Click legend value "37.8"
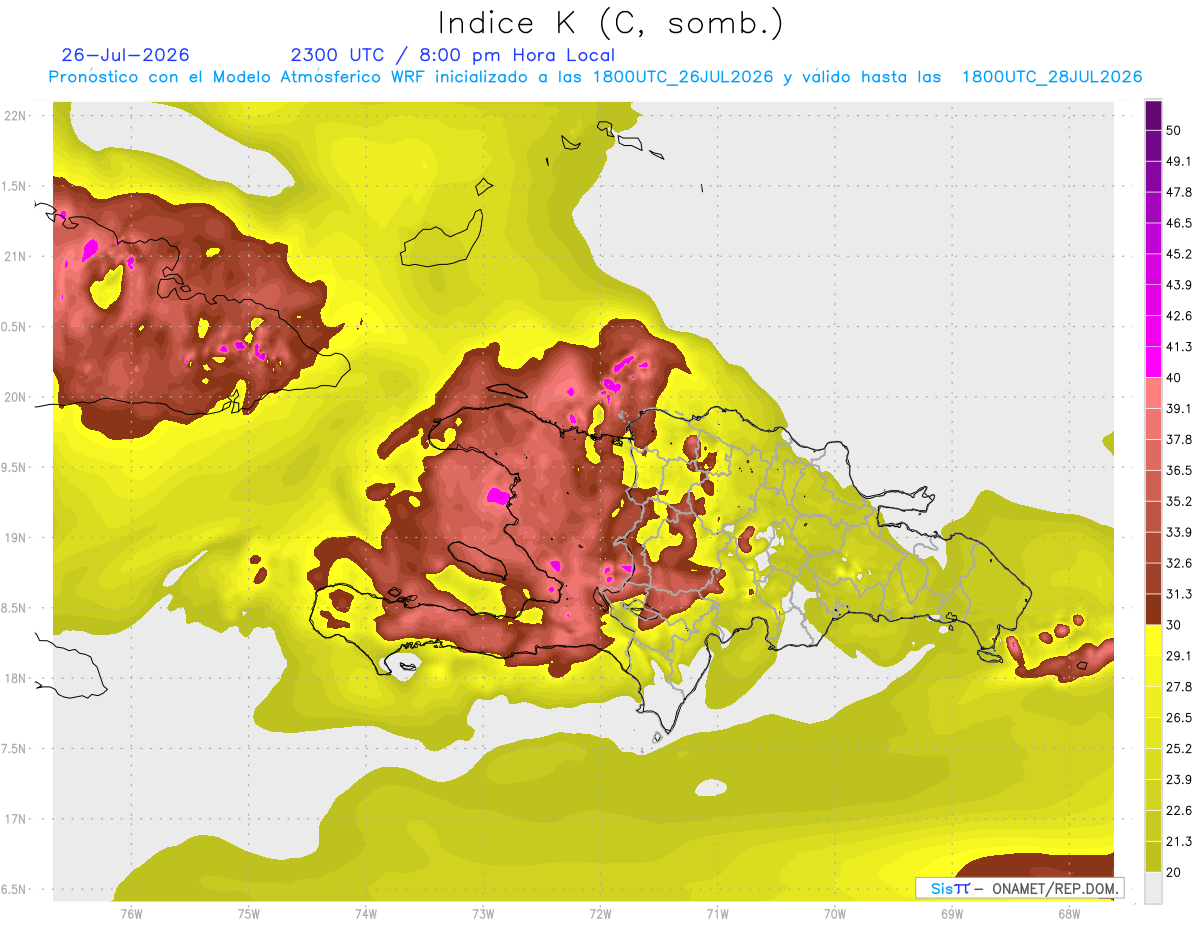The width and height of the screenshot is (1200, 927). 1179,439
